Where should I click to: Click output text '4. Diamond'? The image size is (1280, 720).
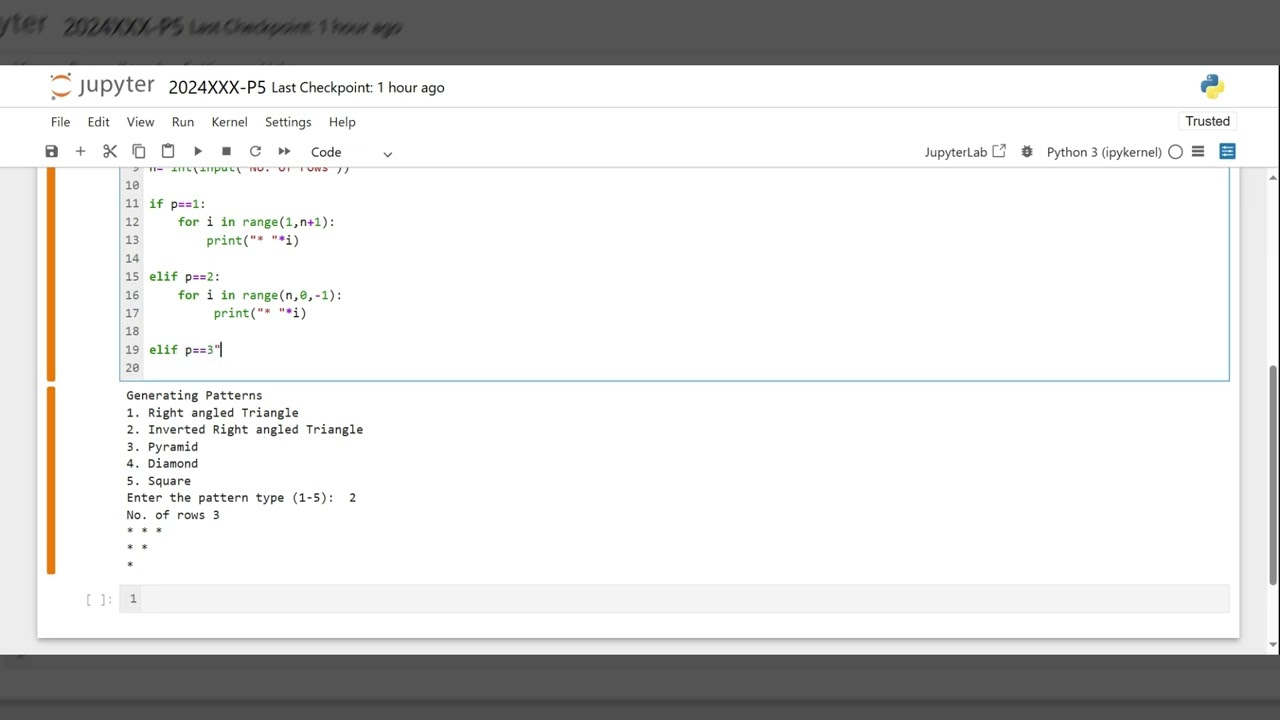162,464
